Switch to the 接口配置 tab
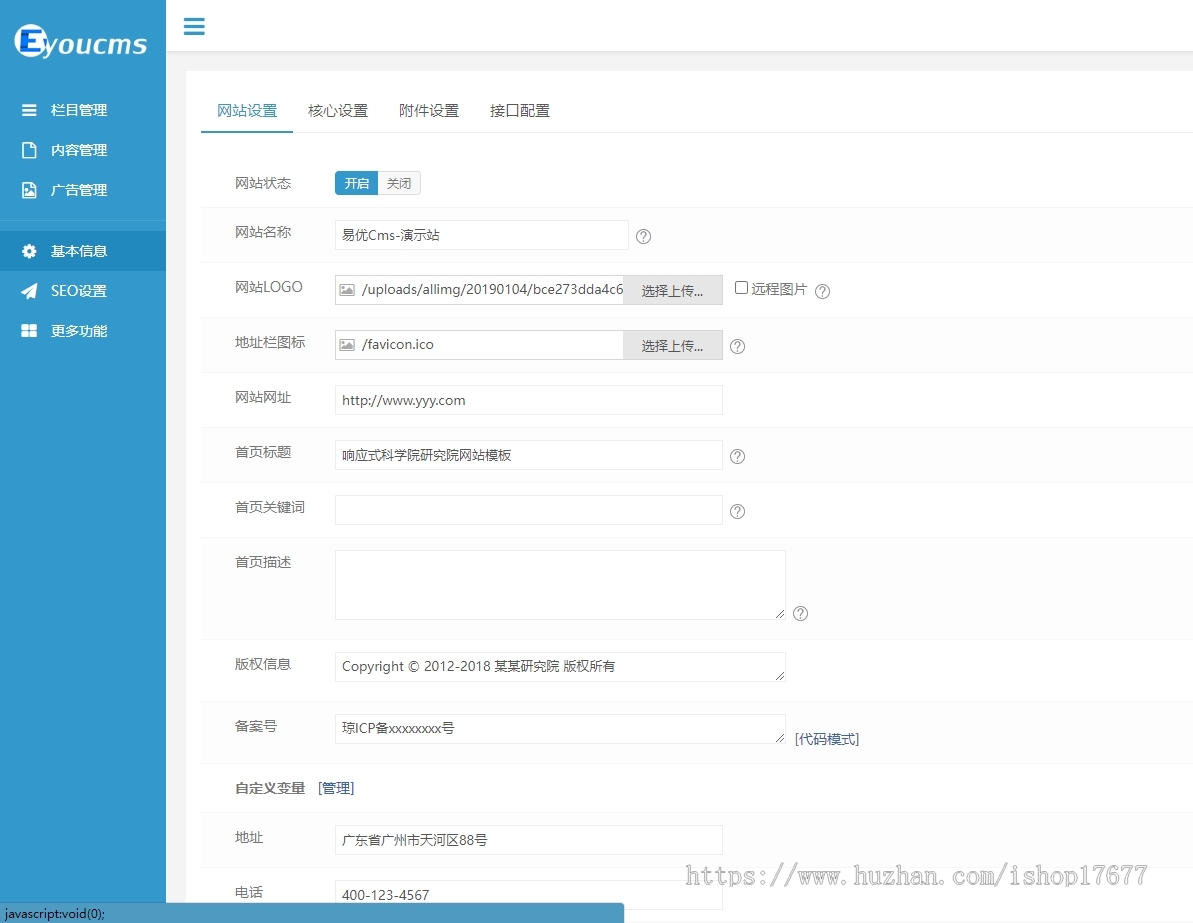The height and width of the screenshot is (923, 1193). [x=520, y=111]
